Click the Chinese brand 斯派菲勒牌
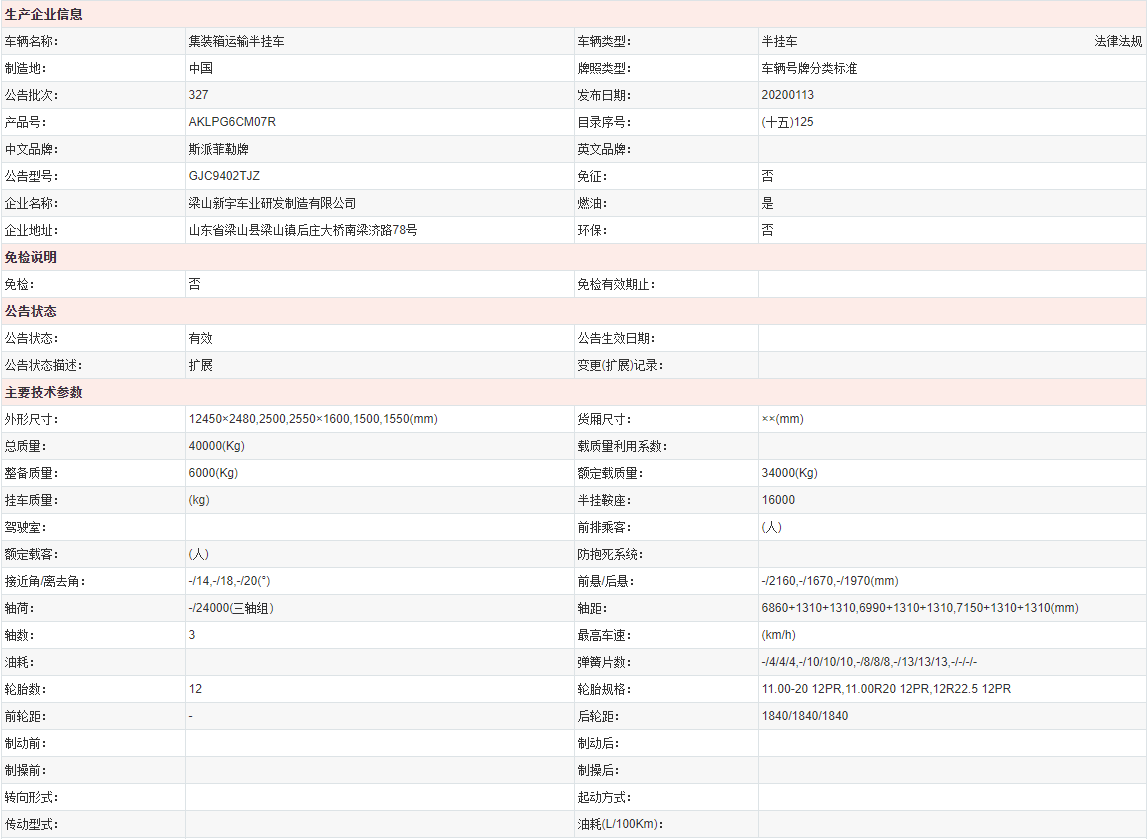The height and width of the screenshot is (839, 1147). 218,149
